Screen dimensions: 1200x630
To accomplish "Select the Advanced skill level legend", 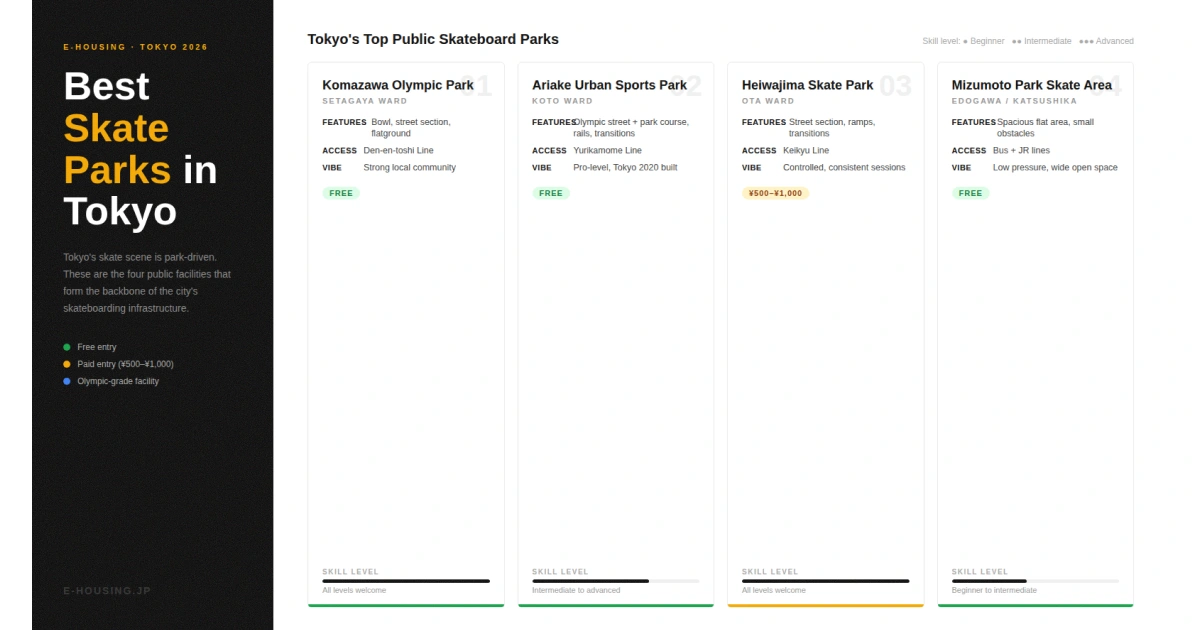I will 1107,41.
